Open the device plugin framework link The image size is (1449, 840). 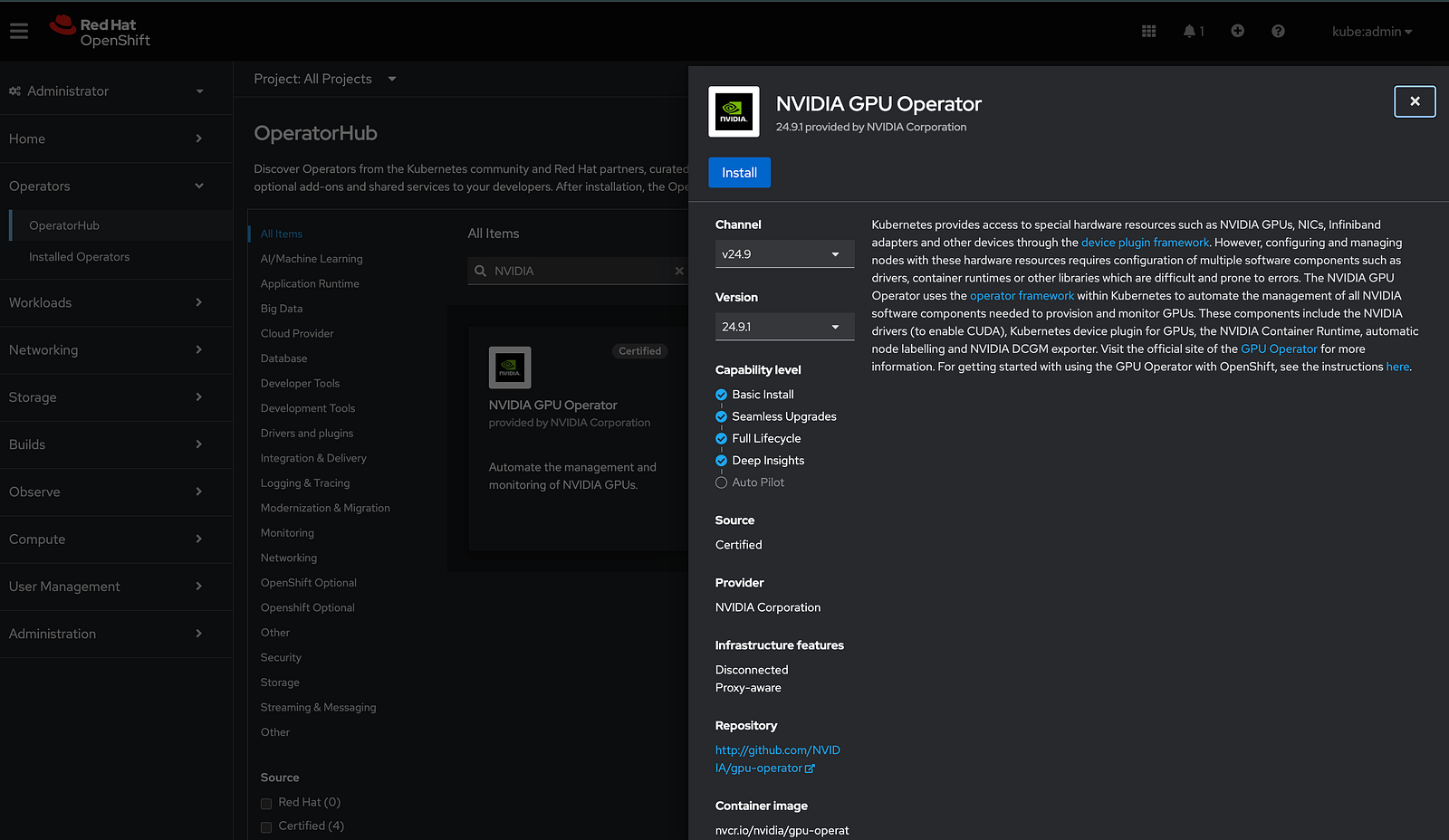coord(1145,243)
